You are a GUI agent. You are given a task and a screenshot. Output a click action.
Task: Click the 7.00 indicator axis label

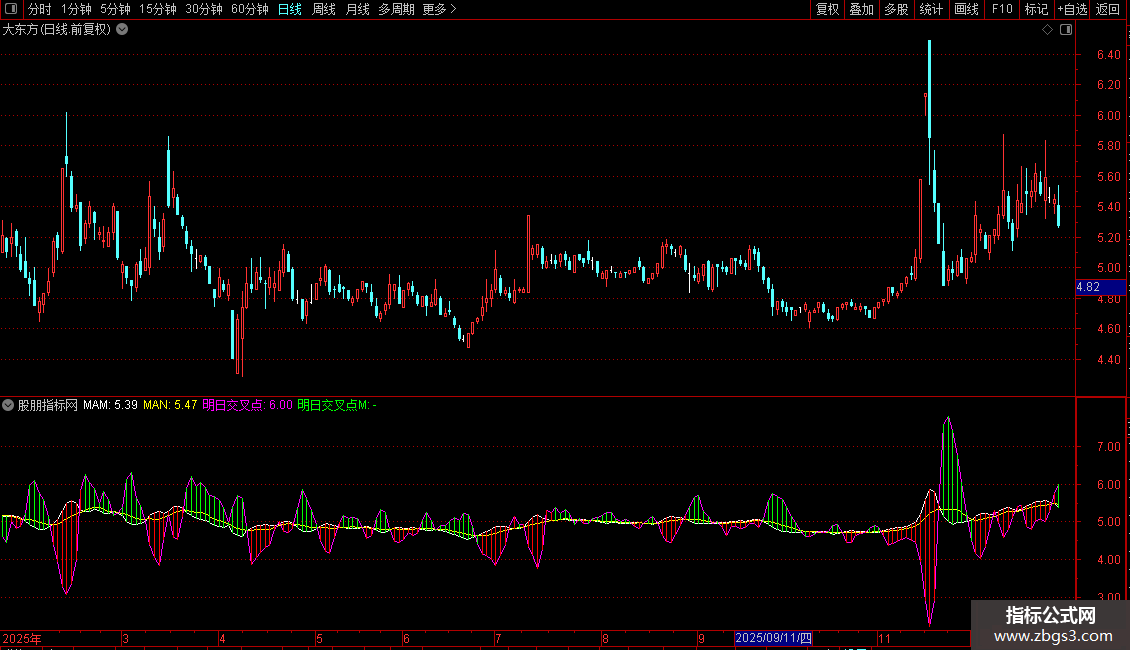pyautogui.click(x=1108, y=447)
